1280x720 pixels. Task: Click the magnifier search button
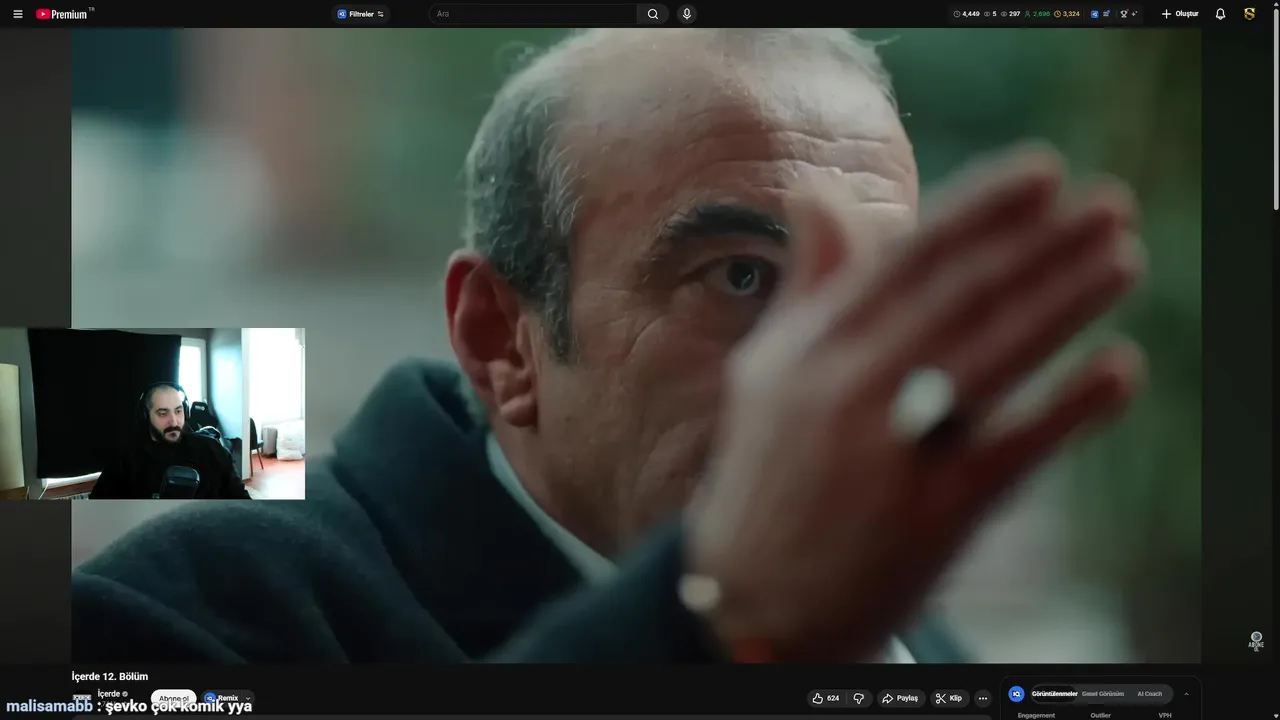pos(653,14)
